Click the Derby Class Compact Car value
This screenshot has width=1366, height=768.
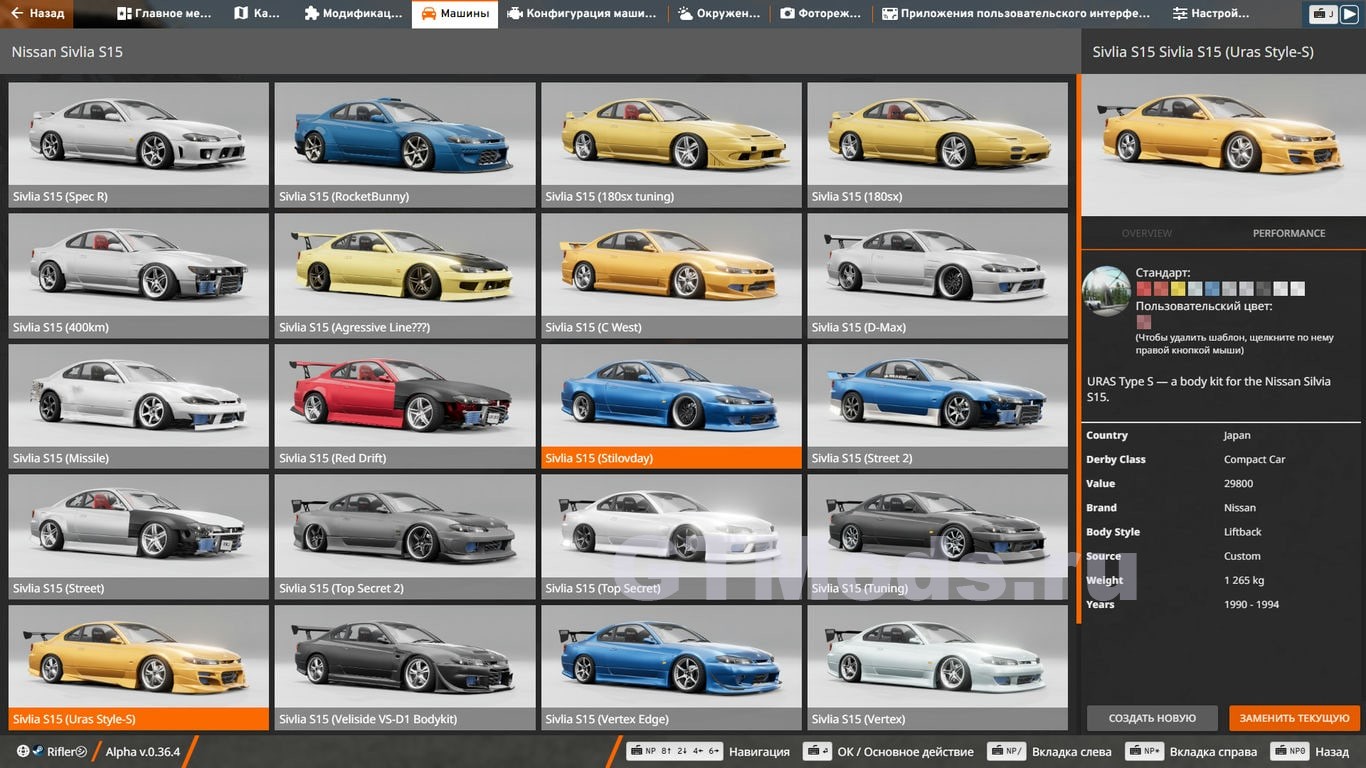(1254, 459)
